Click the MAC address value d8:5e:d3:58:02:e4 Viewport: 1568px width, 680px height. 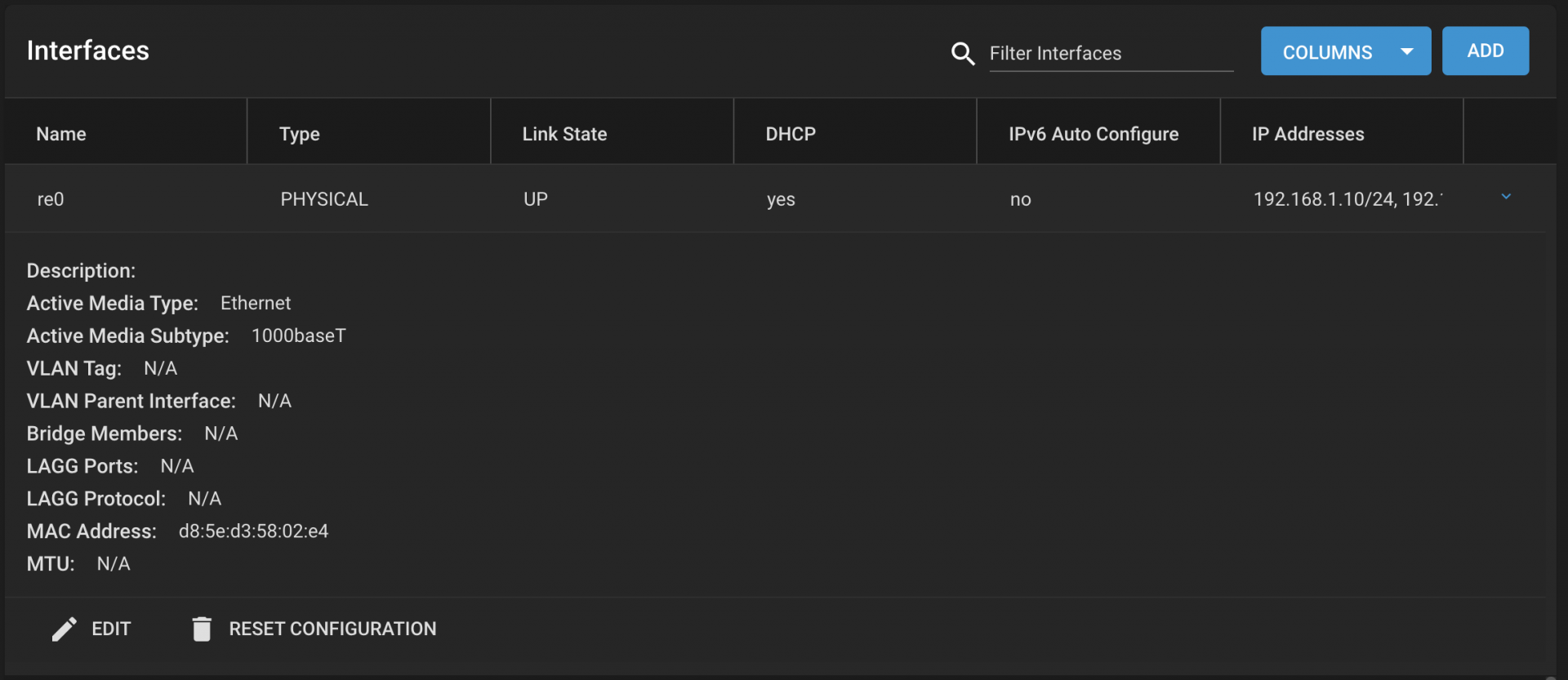pos(253,531)
